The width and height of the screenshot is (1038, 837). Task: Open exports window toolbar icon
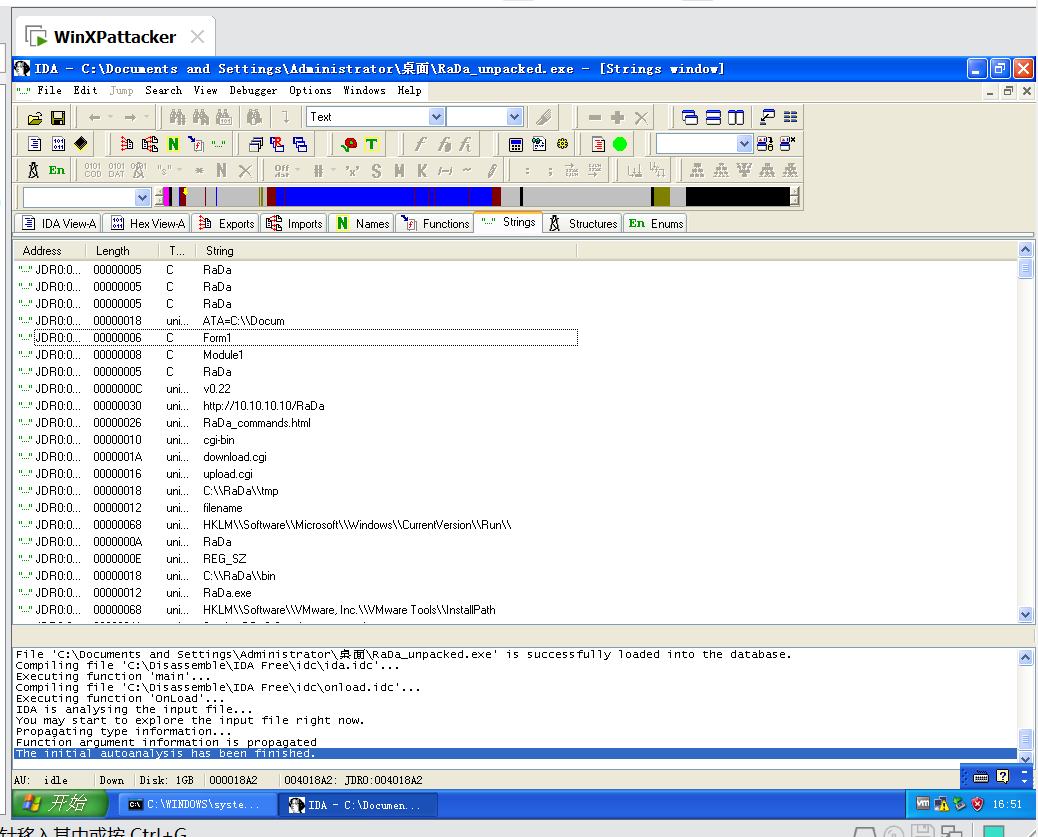tap(126, 144)
